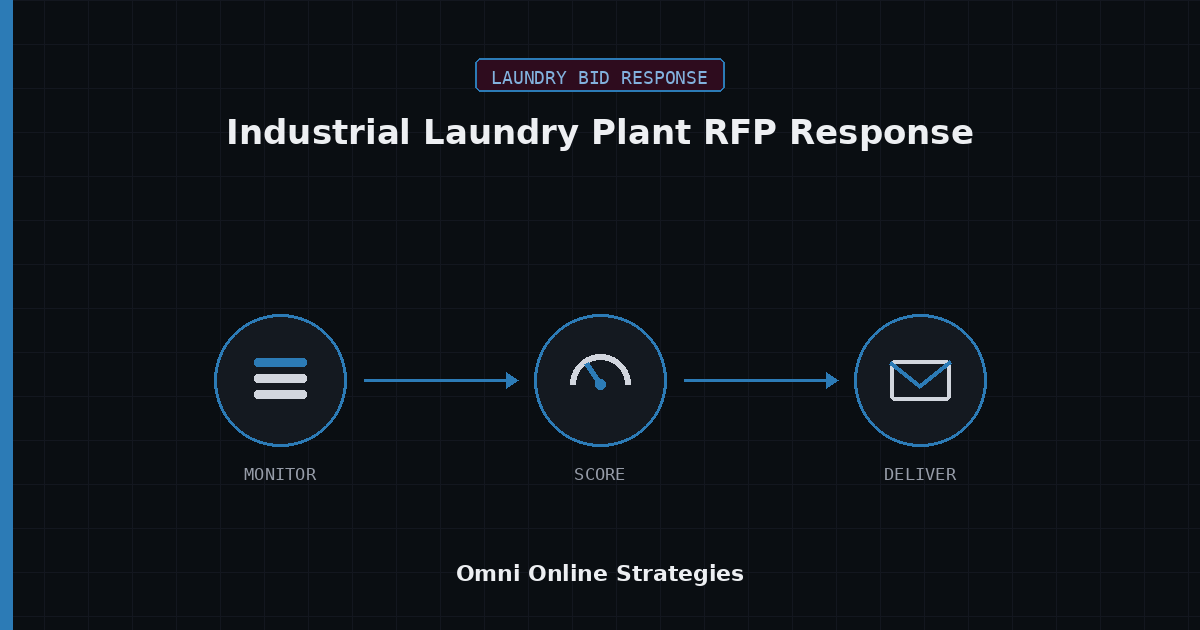The width and height of the screenshot is (1200, 630).
Task: Click the SCORE label
Action: (x=600, y=474)
